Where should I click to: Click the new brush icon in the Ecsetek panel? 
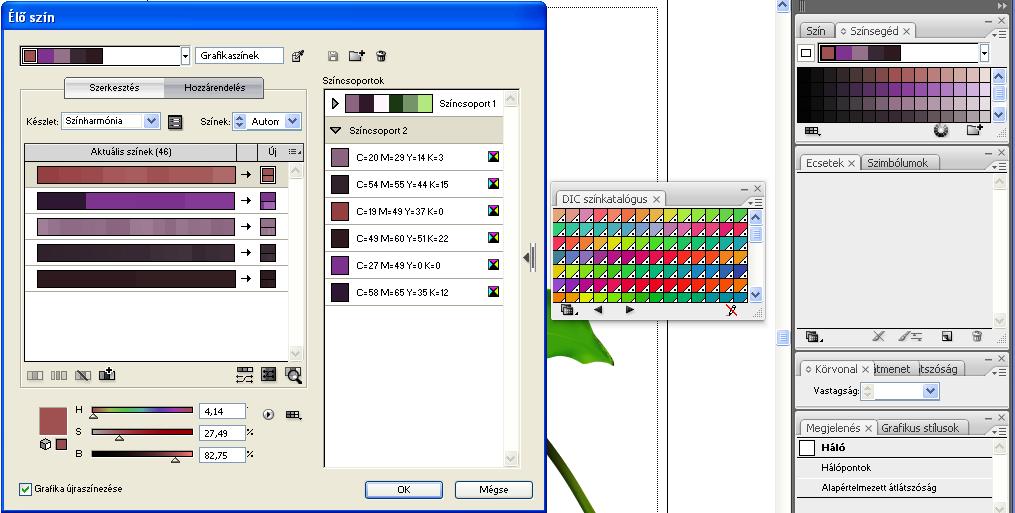coord(946,336)
